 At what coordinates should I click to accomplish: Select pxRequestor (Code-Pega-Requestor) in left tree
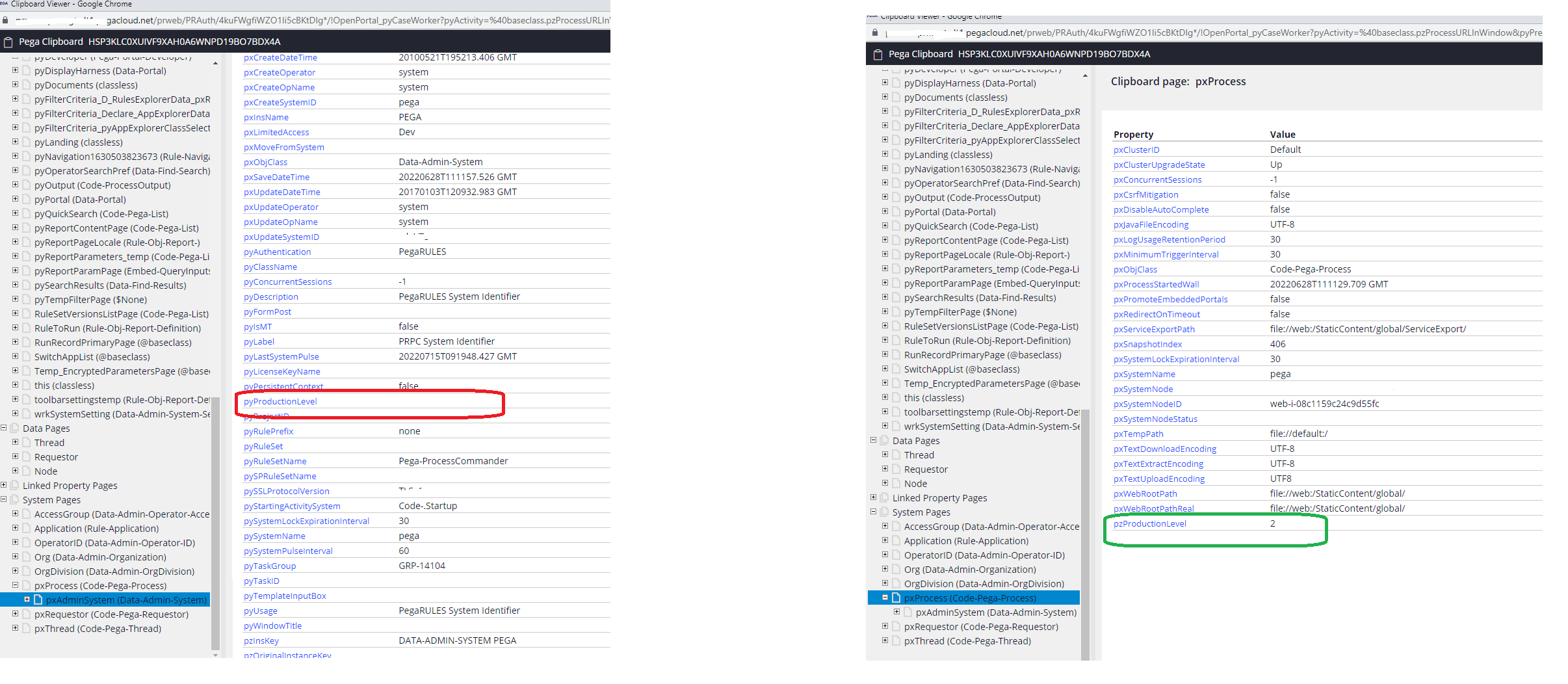tap(111, 614)
